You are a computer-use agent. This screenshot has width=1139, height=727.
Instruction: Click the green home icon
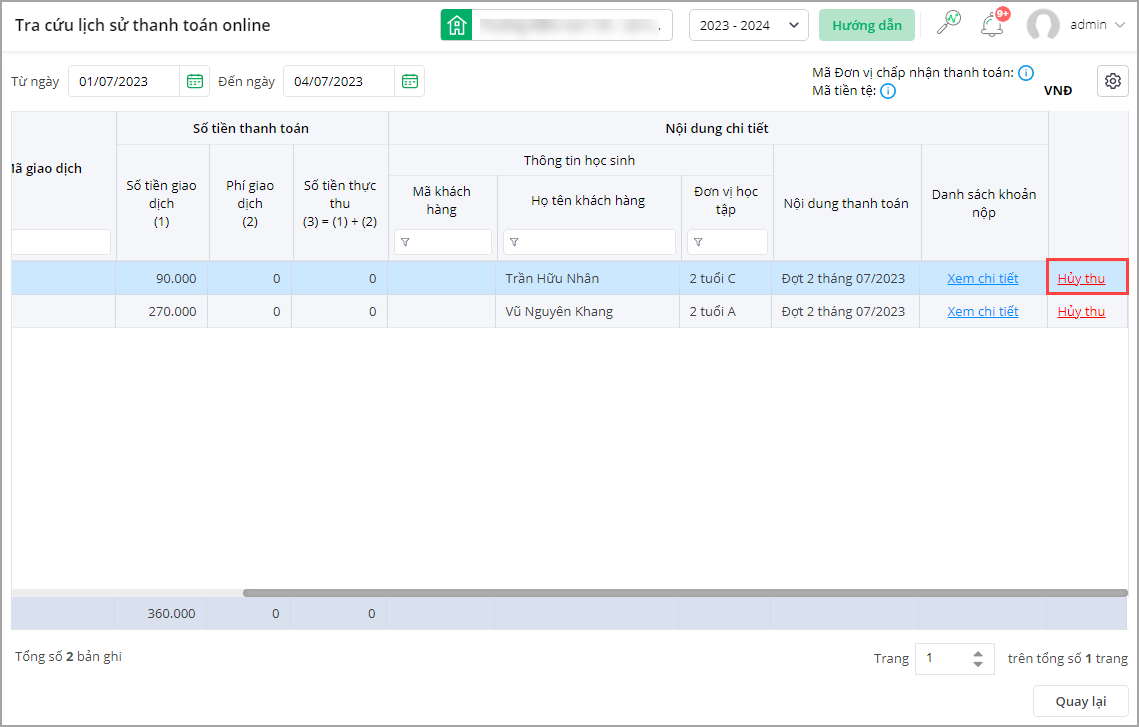456,25
